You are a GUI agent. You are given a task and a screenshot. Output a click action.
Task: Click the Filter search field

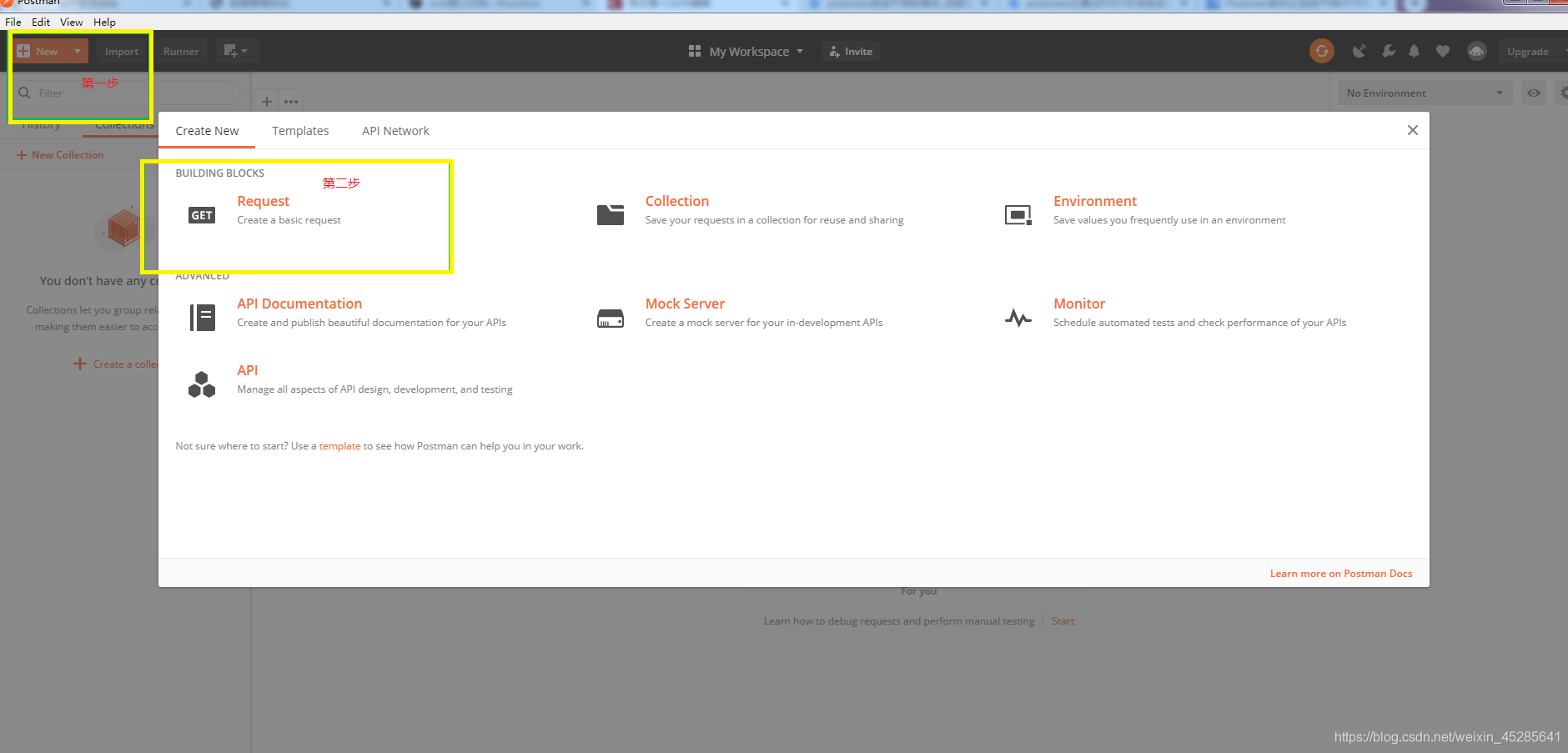click(125, 93)
